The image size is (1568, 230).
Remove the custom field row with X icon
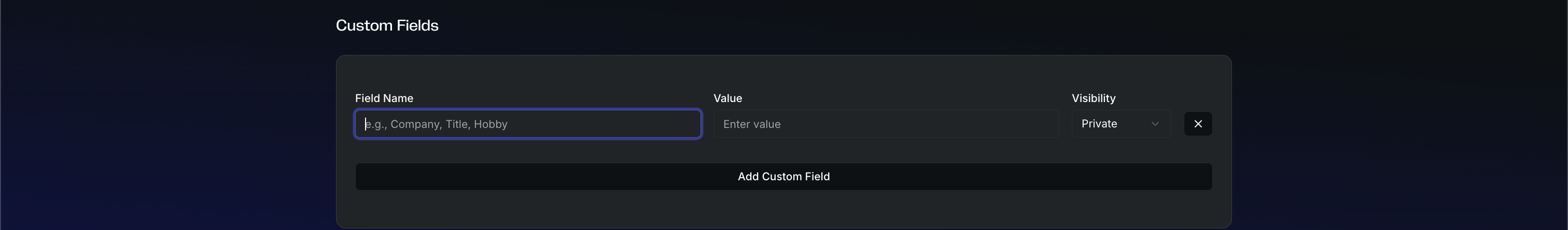click(1197, 124)
